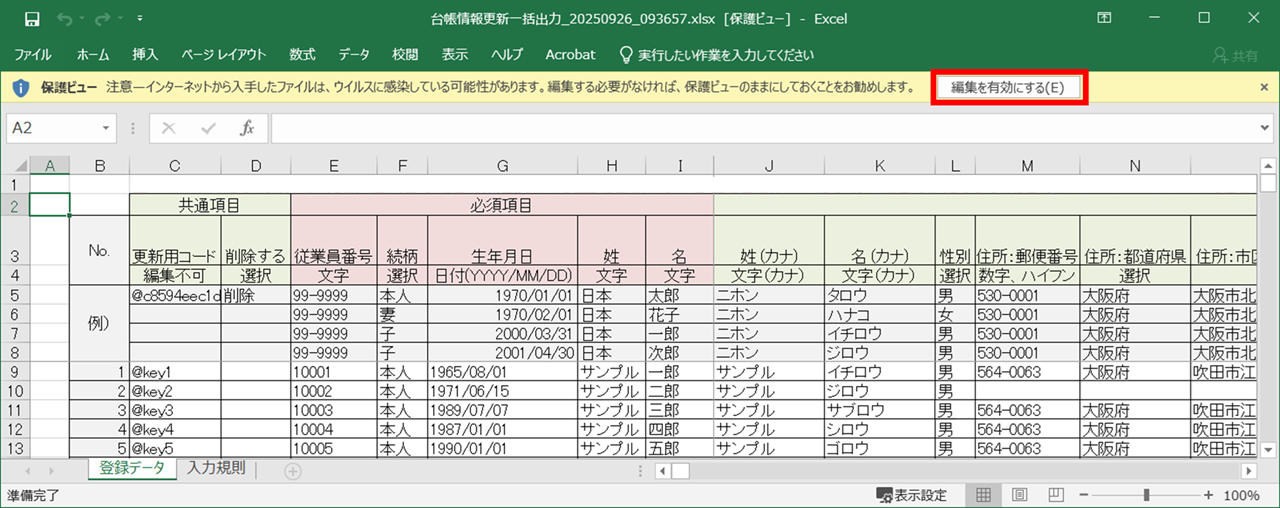Click the Cancel X icon in formula bar
Screen dimensions: 1280x508
point(169,128)
